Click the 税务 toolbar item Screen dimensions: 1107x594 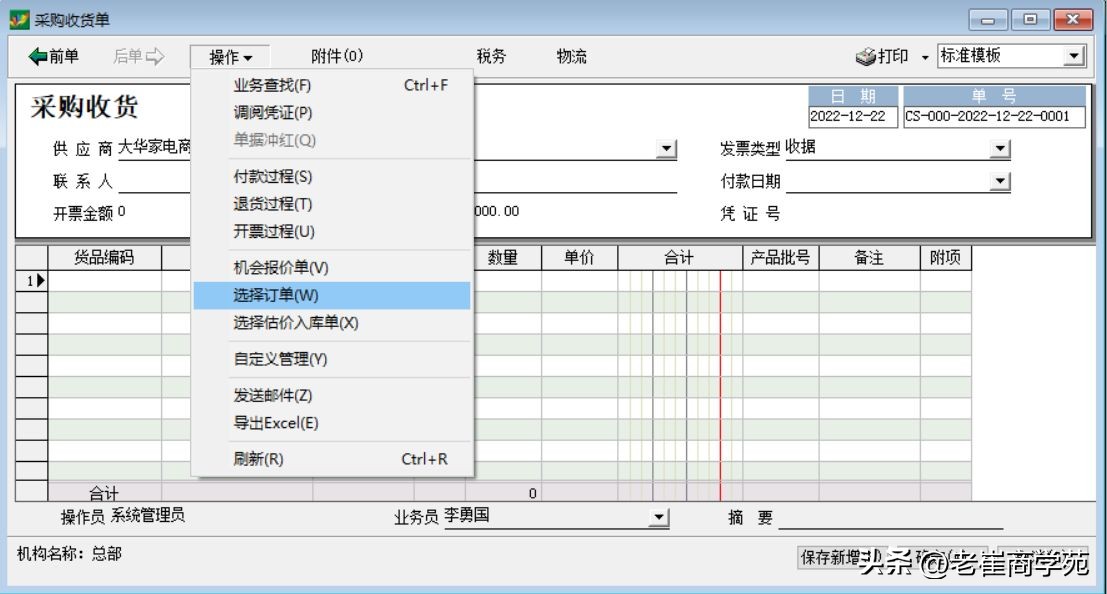pos(491,56)
